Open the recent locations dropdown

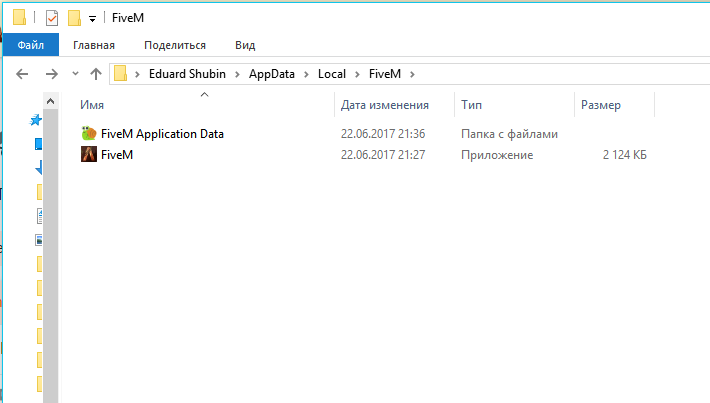click(x=75, y=73)
